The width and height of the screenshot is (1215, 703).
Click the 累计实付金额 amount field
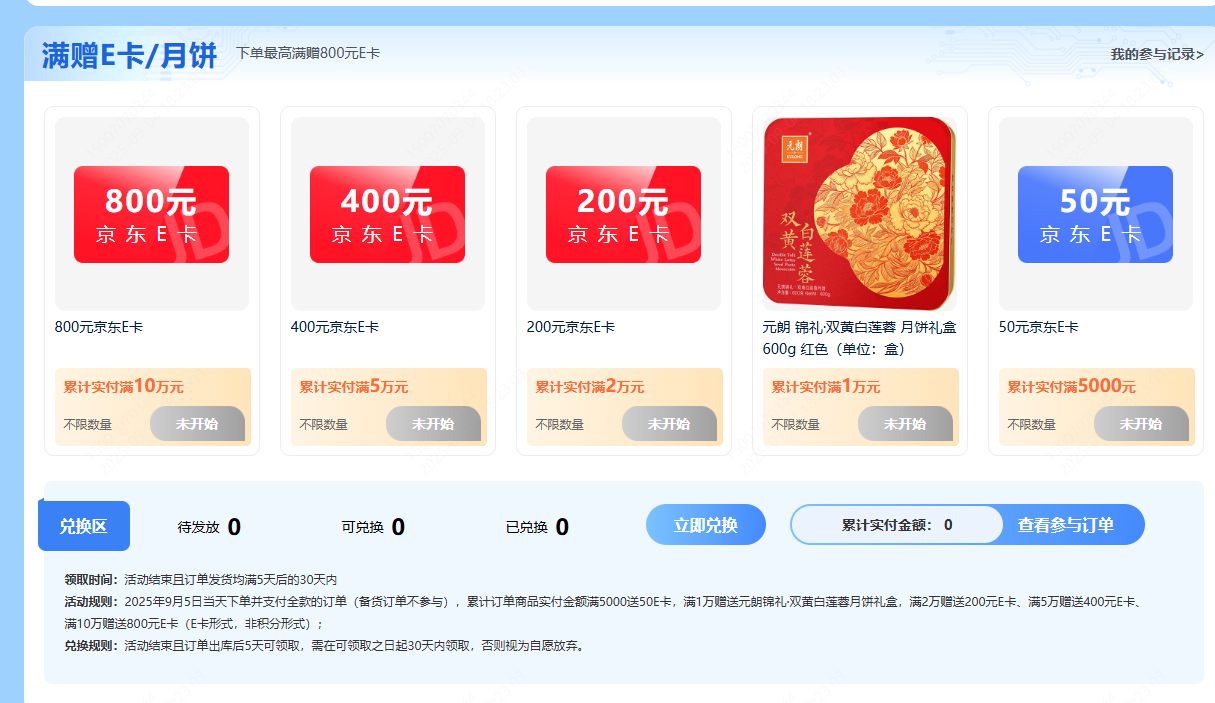[x=897, y=525]
